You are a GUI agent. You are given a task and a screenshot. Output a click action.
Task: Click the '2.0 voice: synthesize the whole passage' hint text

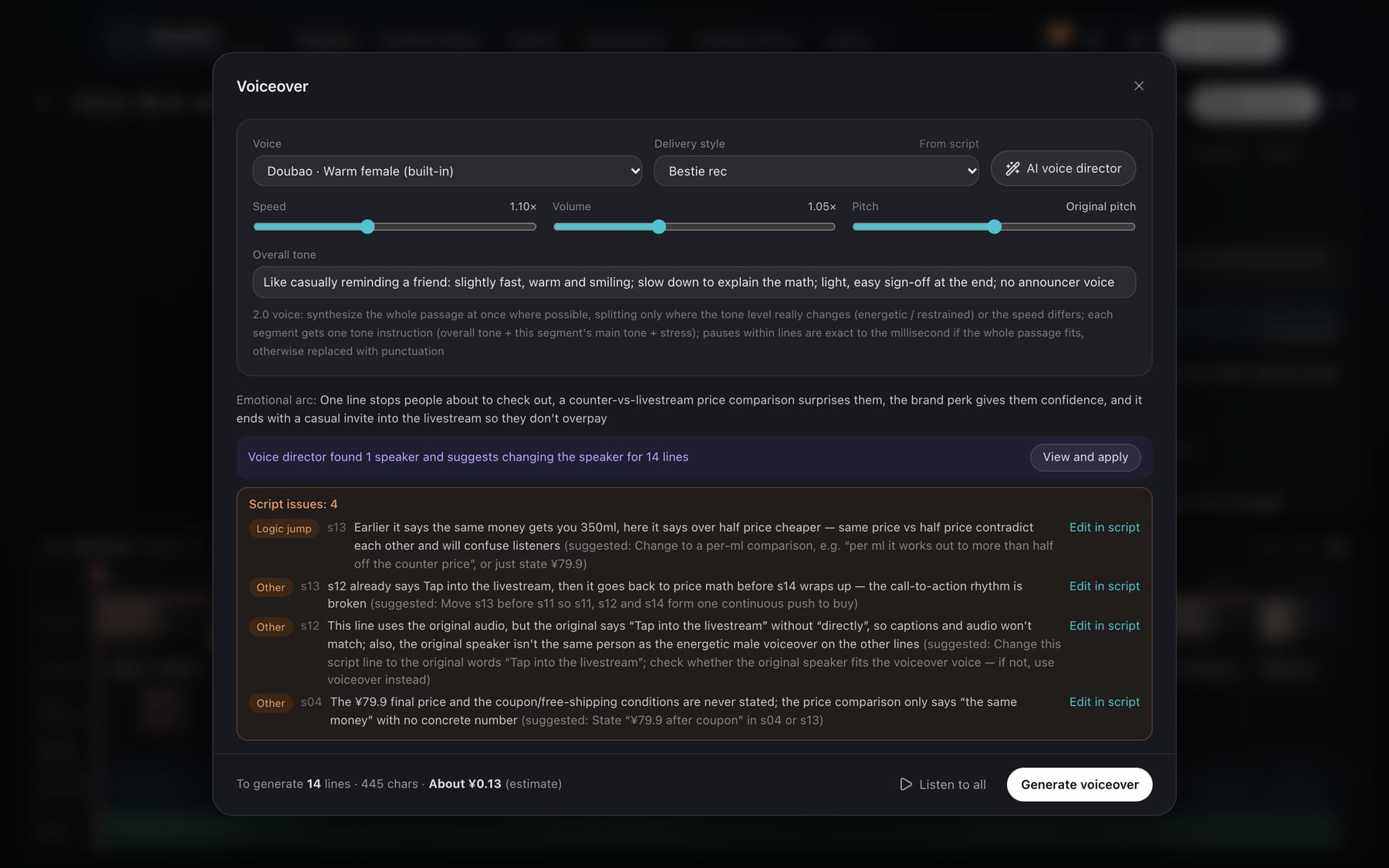pyautogui.click(x=683, y=333)
